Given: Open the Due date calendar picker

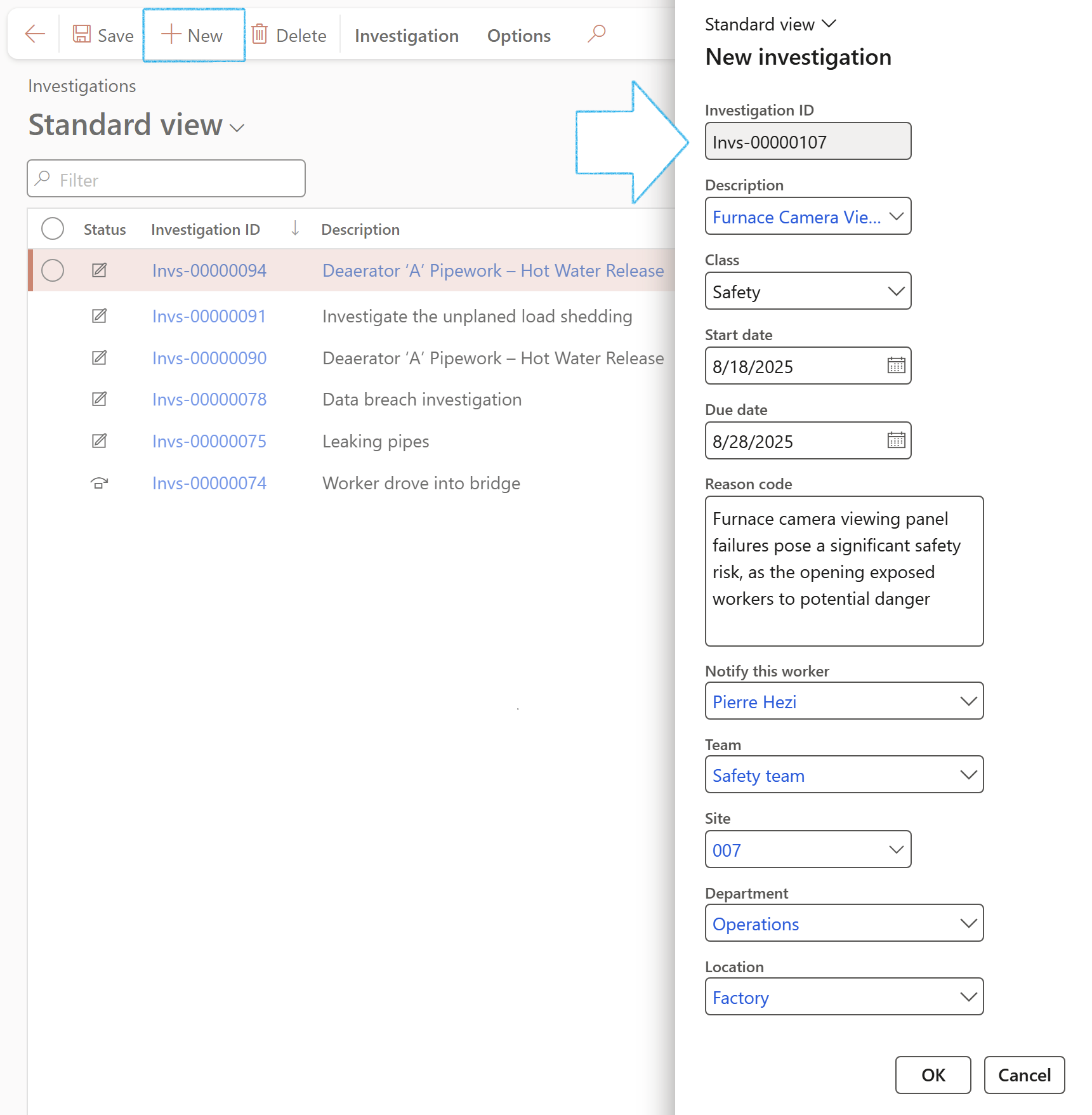Looking at the screenshot, I should point(896,440).
